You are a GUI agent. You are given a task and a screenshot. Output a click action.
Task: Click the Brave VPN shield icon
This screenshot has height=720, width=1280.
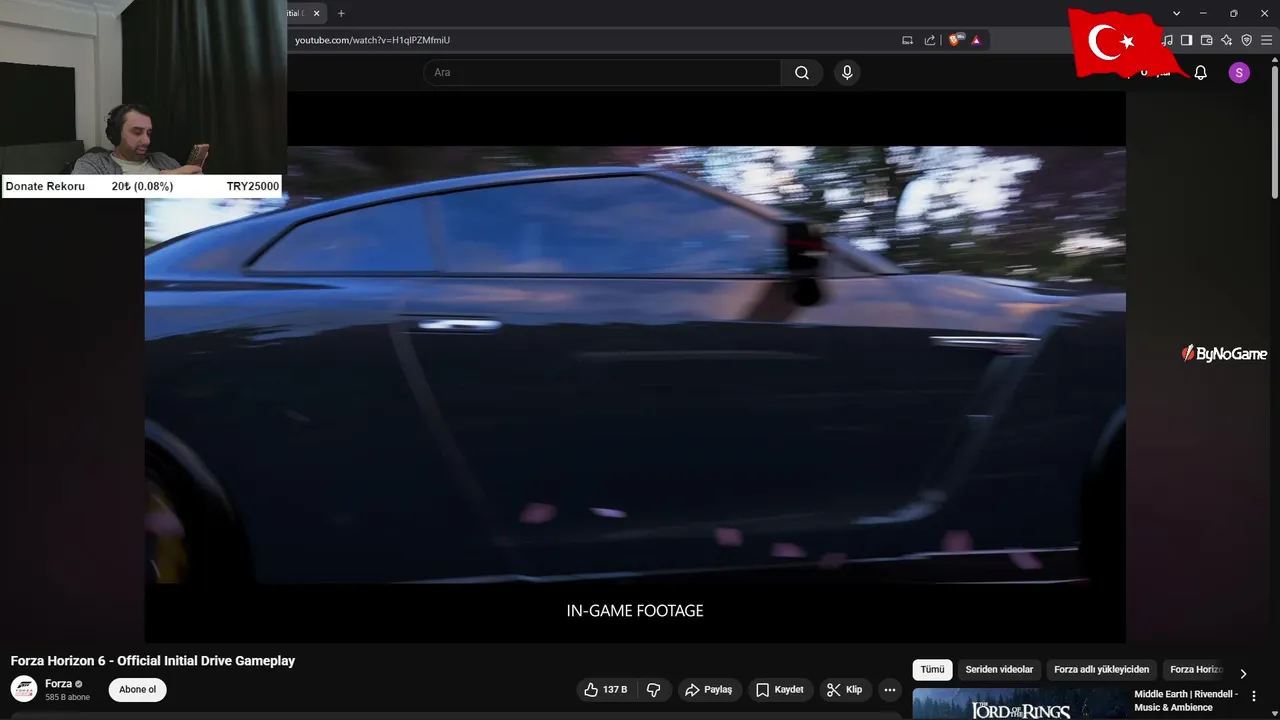1246,40
